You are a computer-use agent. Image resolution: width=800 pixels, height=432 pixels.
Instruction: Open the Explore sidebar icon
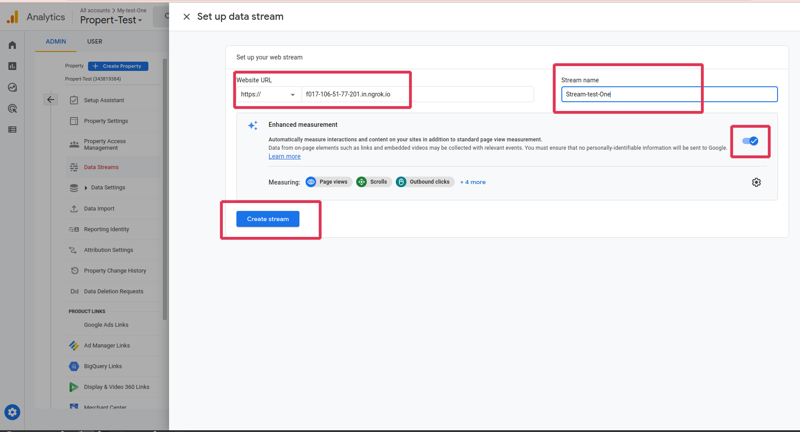click(12, 88)
